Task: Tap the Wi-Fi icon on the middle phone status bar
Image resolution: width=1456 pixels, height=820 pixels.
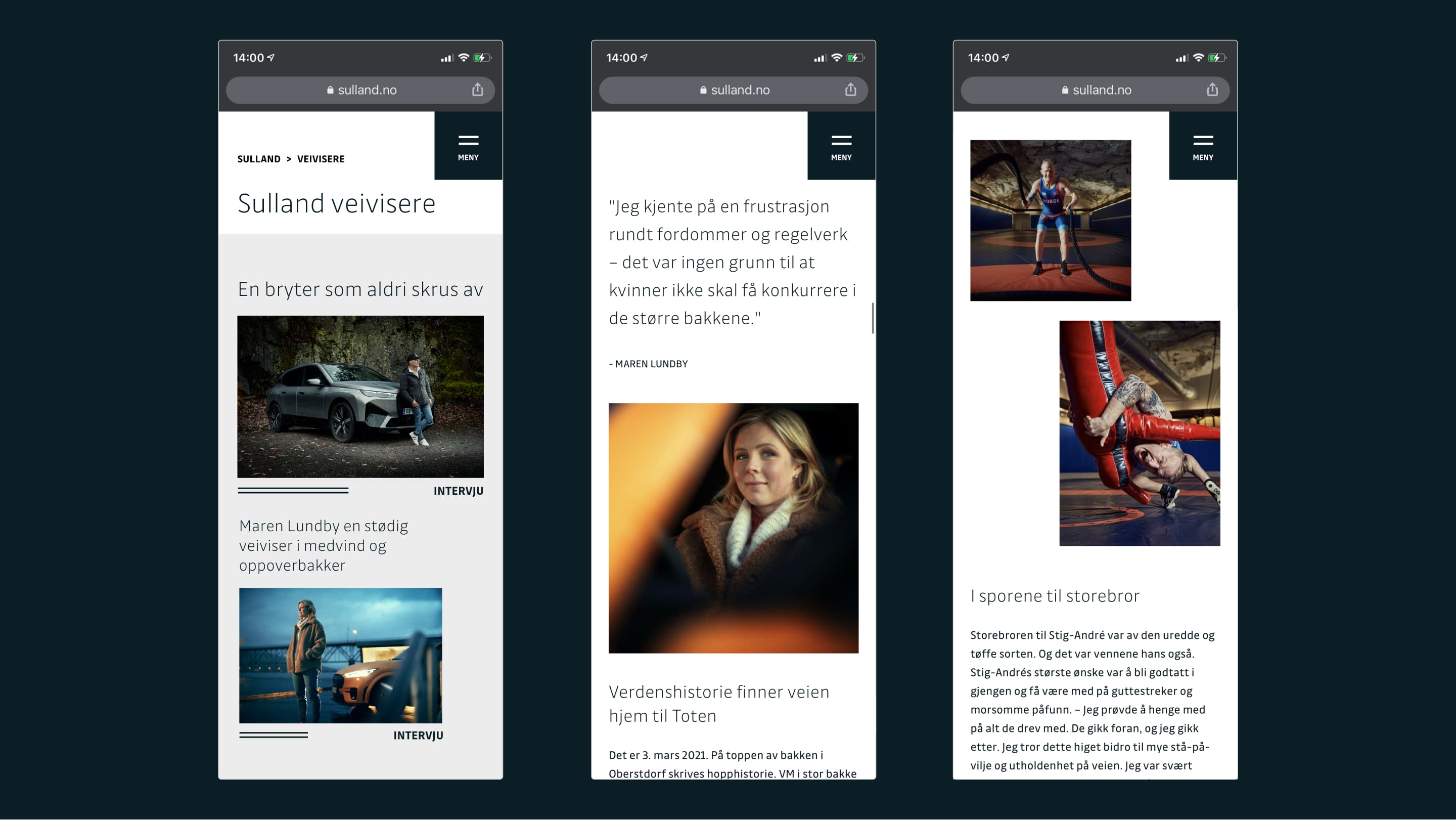Action: tap(837, 58)
